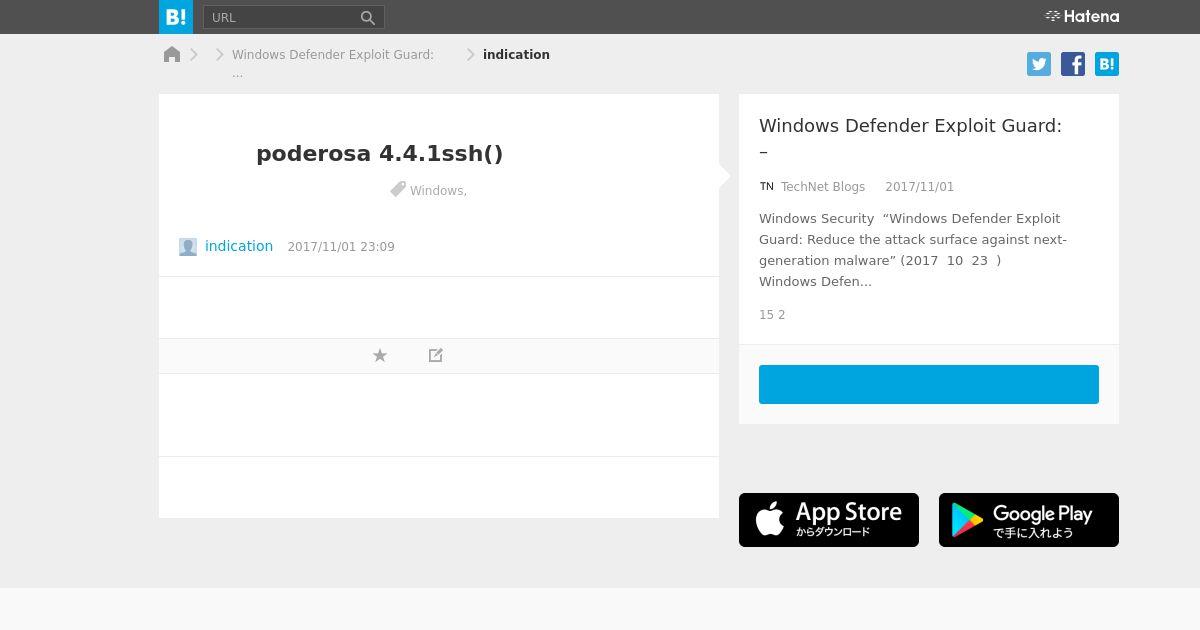Click the poderosa 4.4.1ssh() heading
The height and width of the screenshot is (630, 1200).
(x=380, y=154)
